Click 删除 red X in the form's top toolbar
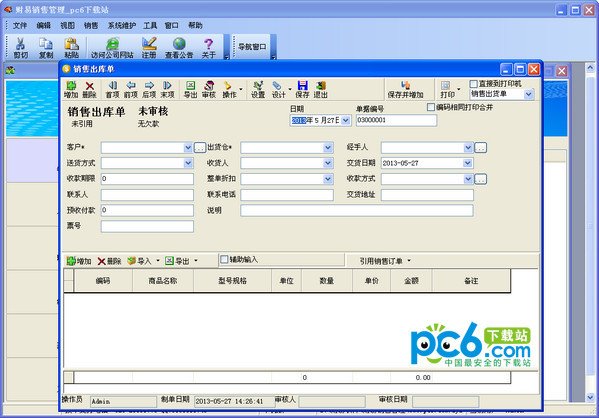This screenshot has height=418, width=599. [89, 90]
